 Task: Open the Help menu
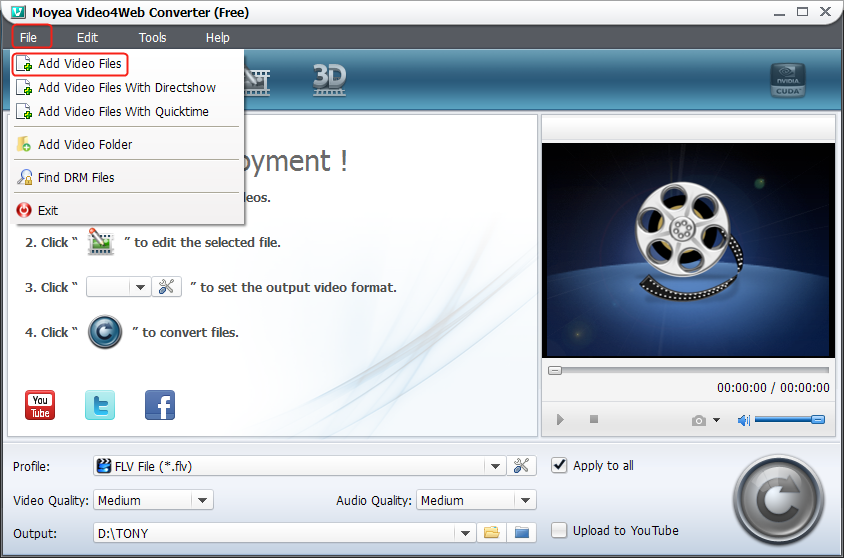coord(217,38)
